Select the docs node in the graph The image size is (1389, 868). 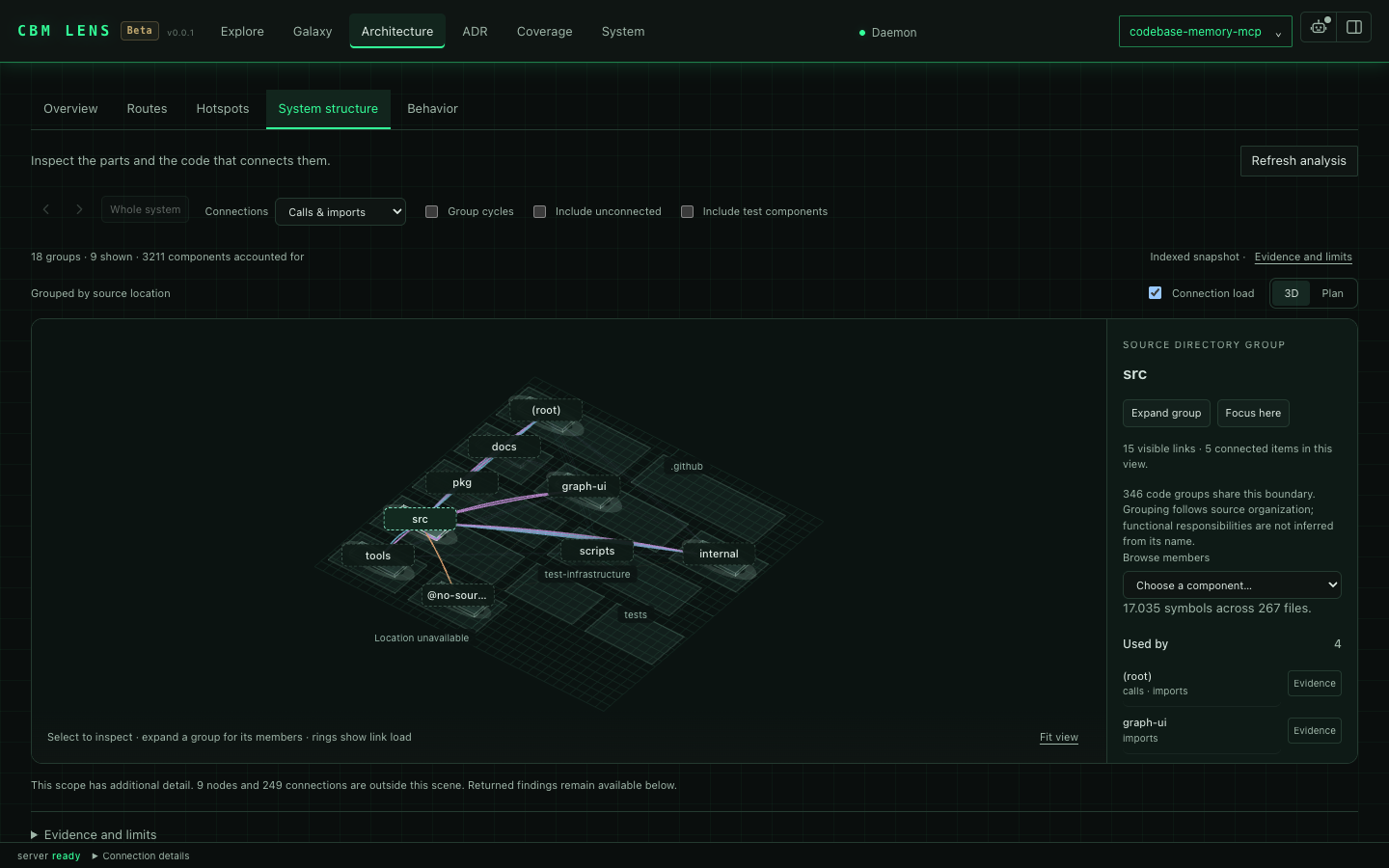coord(504,447)
